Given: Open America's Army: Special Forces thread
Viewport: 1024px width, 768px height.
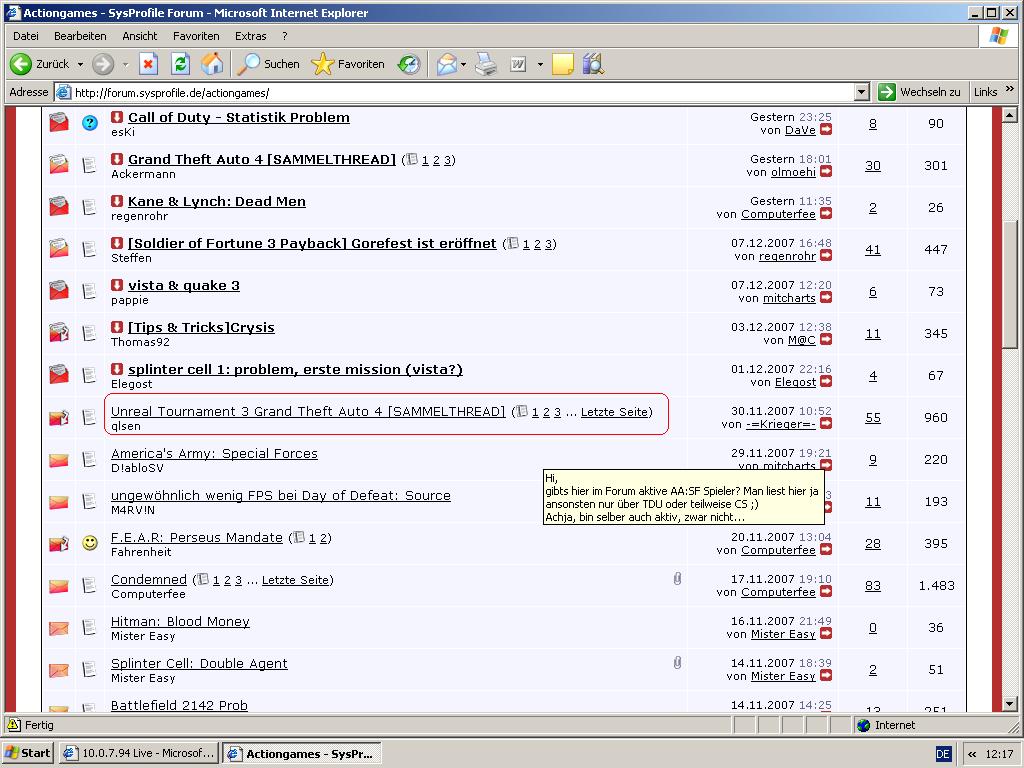Looking at the screenshot, I should pyautogui.click(x=214, y=453).
